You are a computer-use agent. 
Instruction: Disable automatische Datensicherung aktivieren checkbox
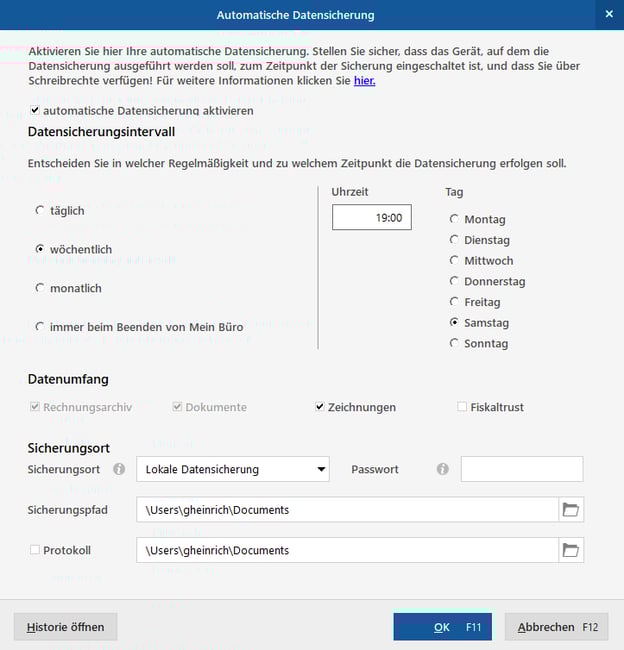coord(36,110)
